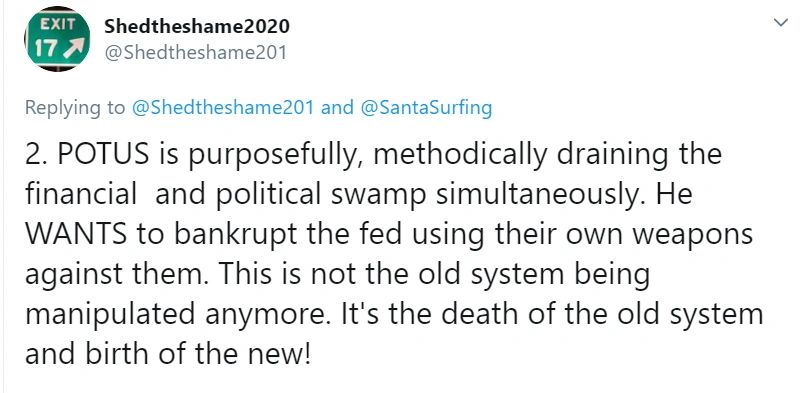Click the gray @Shedtheshame201 handle under name
808x393 pixels.
pos(195,53)
